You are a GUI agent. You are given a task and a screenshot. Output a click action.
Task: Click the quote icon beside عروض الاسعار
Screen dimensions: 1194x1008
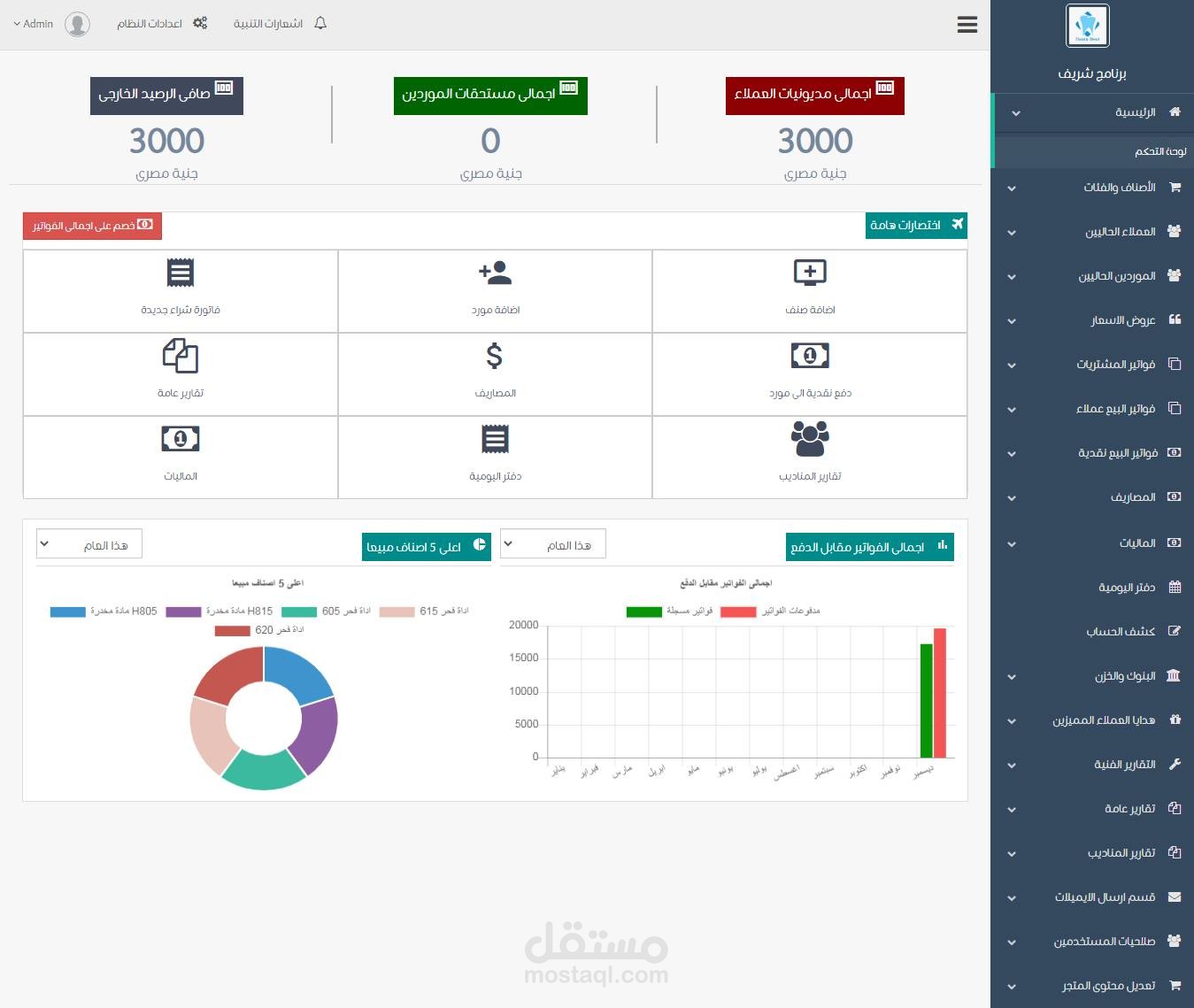1175,320
